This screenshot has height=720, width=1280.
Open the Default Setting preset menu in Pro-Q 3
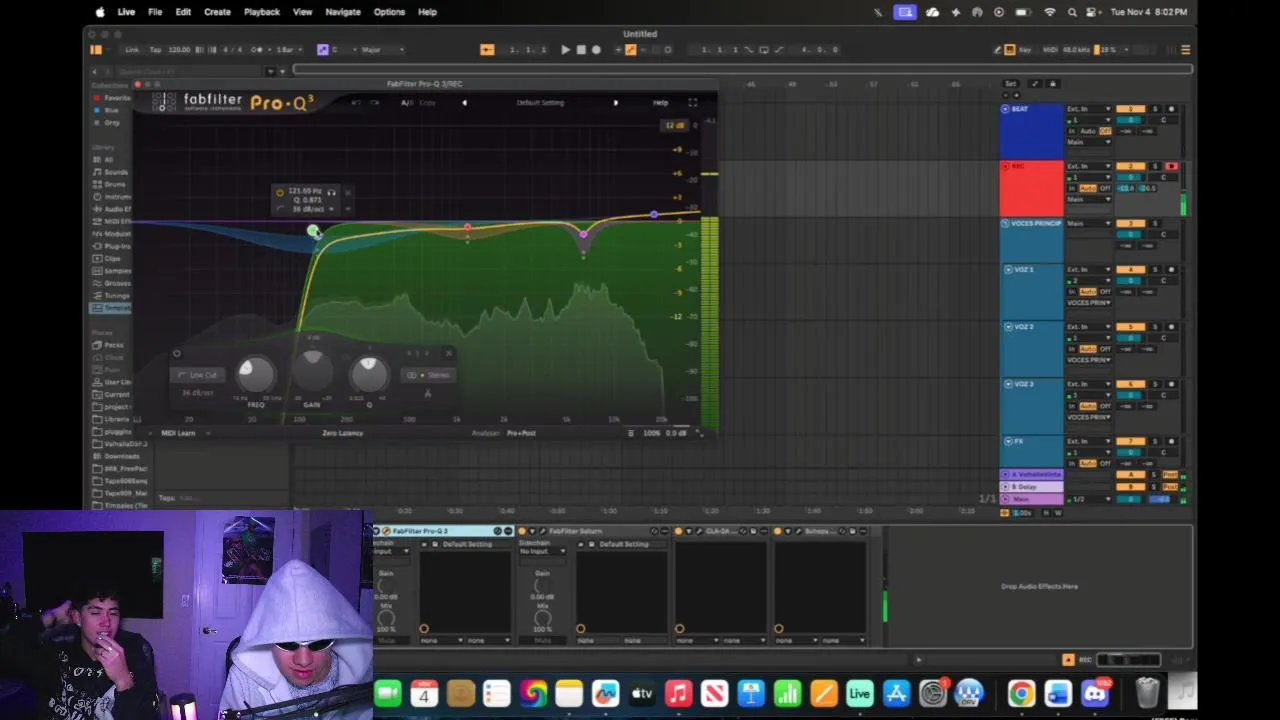pos(540,103)
